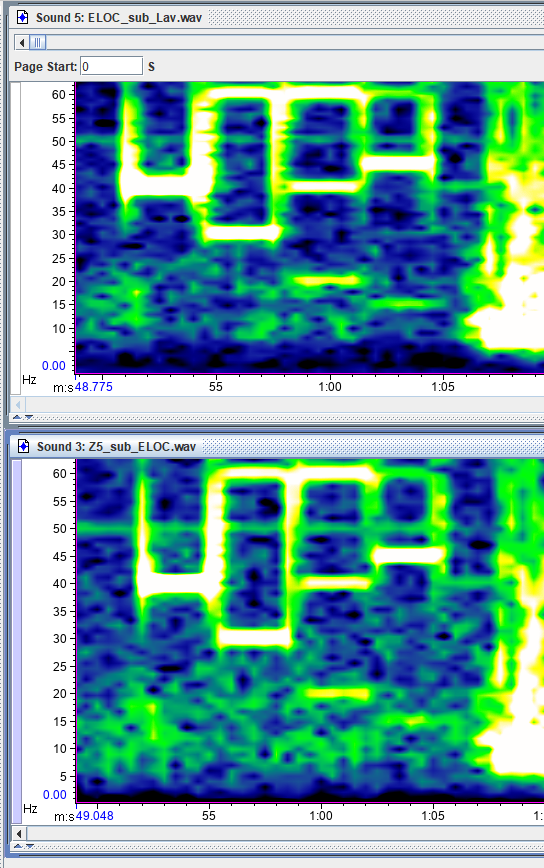Click the collapse up-arrow below the Sound 5 view
Image resolution: width=544 pixels, height=868 pixels.
[17, 417]
